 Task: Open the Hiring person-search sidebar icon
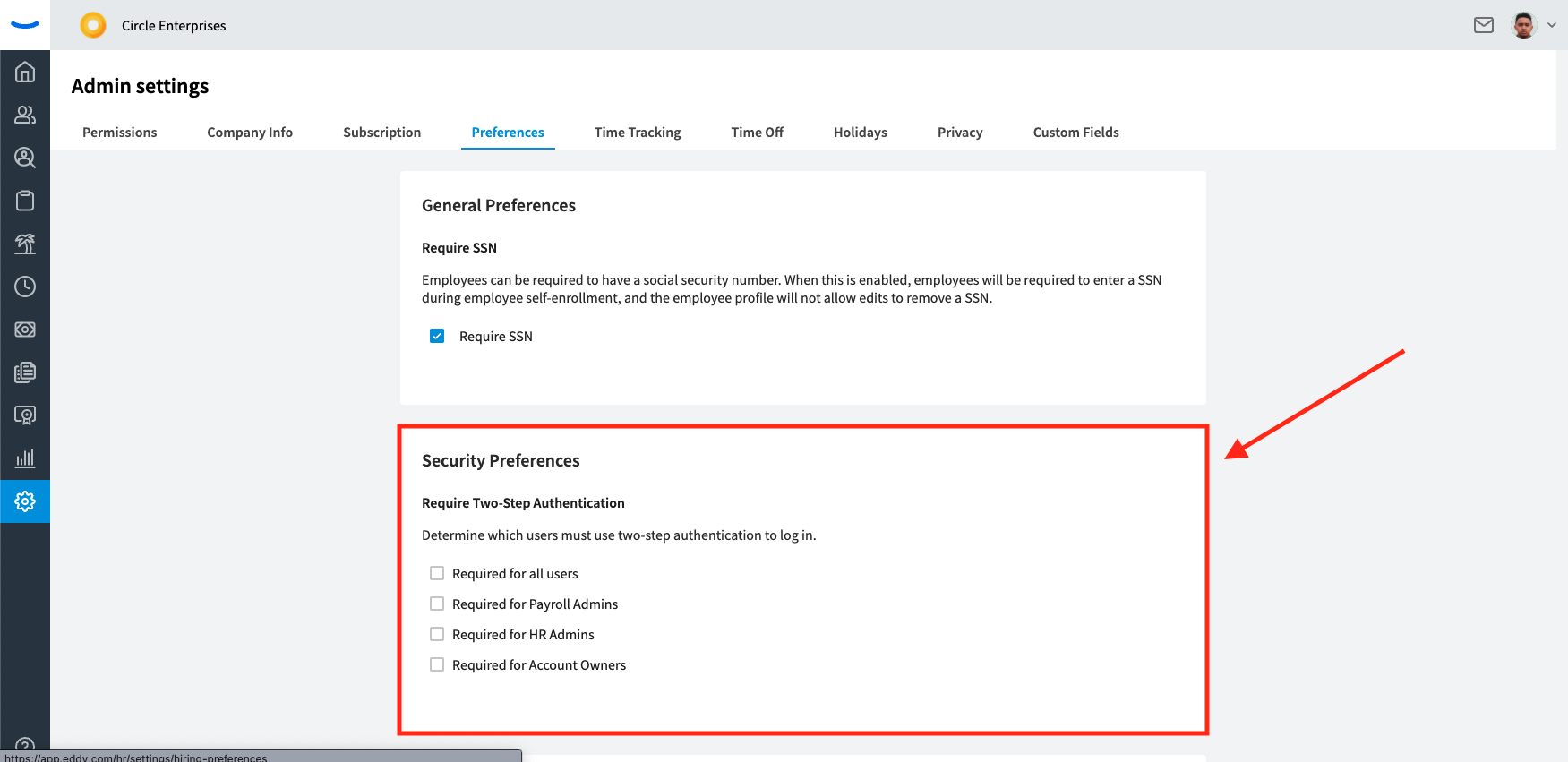pyautogui.click(x=25, y=158)
